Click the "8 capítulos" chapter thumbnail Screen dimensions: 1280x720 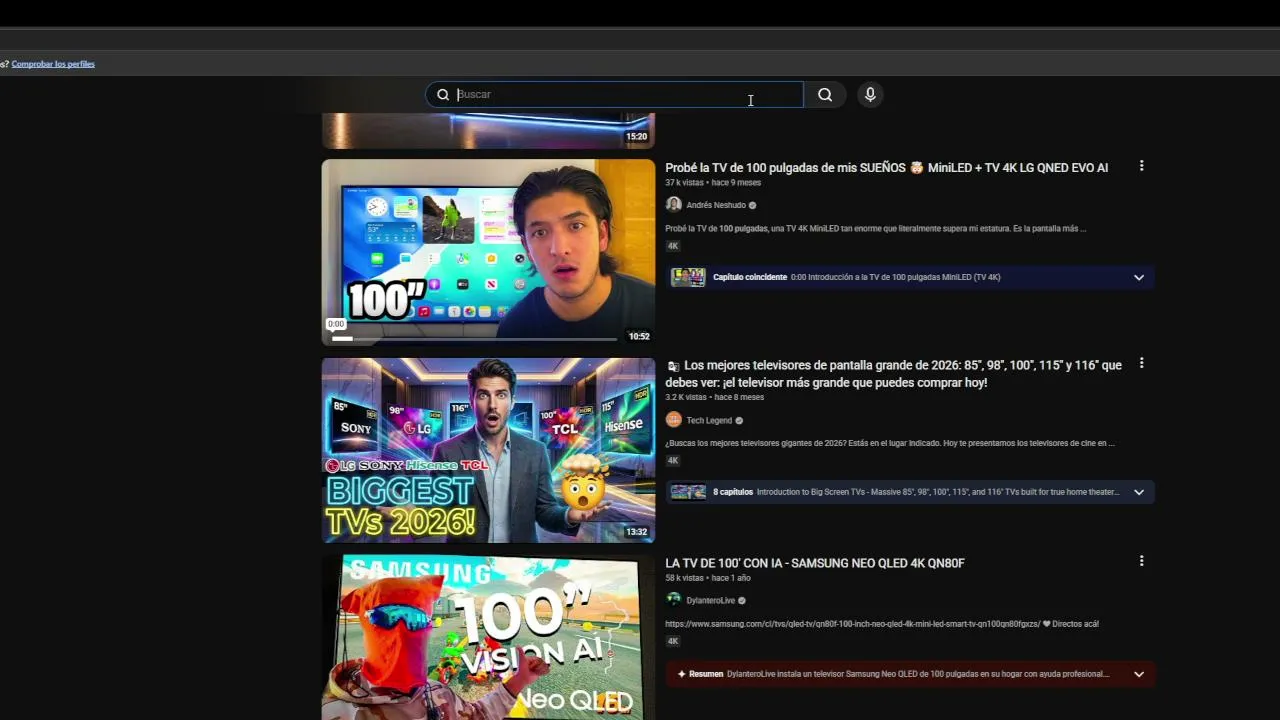(688, 492)
